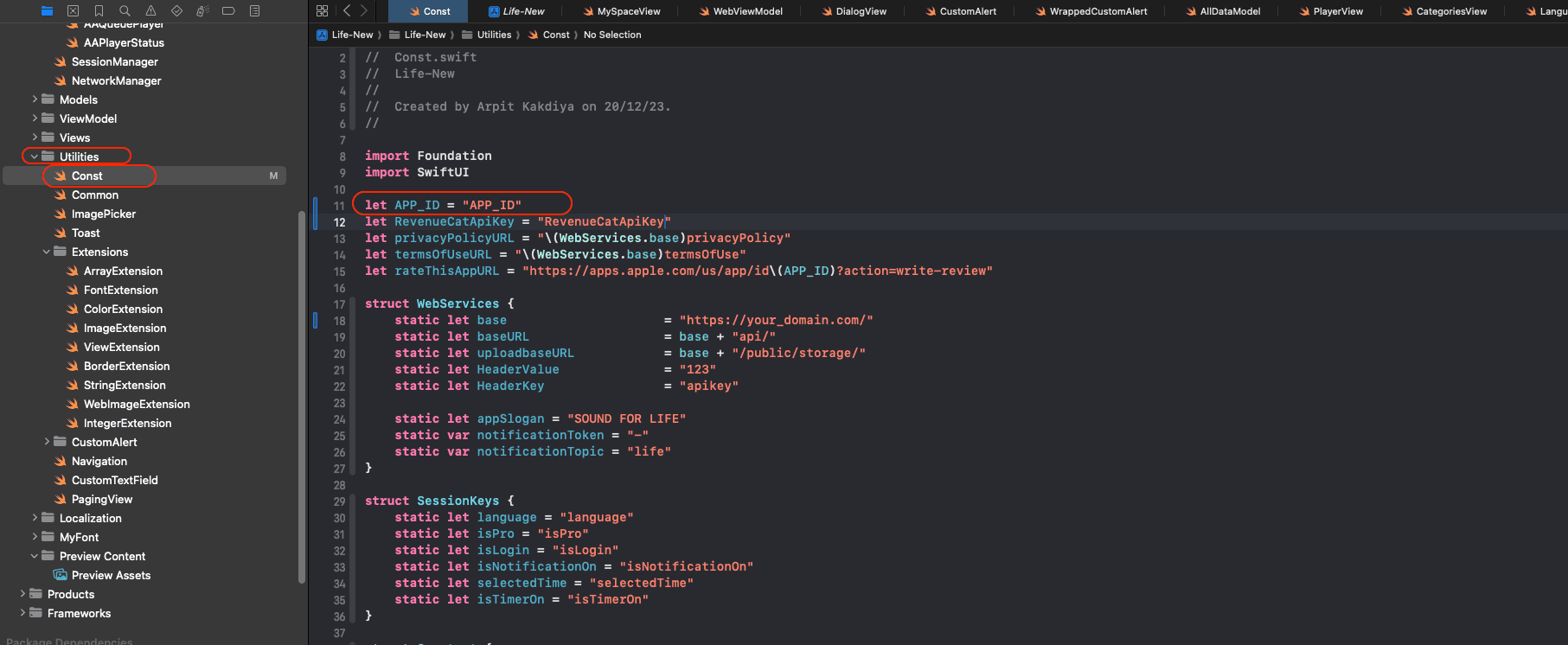The height and width of the screenshot is (645, 1568).
Task: Collapse the Extensions folder
Action: [x=47, y=252]
